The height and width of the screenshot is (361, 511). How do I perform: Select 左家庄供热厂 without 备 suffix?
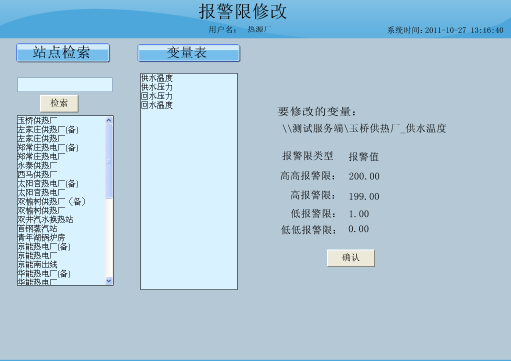tap(41, 138)
